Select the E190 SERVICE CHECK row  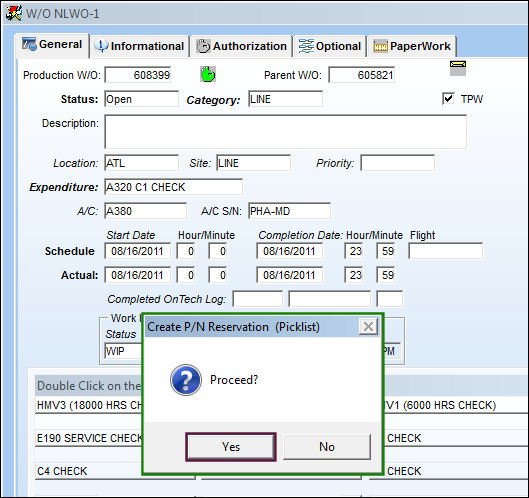[89, 438]
